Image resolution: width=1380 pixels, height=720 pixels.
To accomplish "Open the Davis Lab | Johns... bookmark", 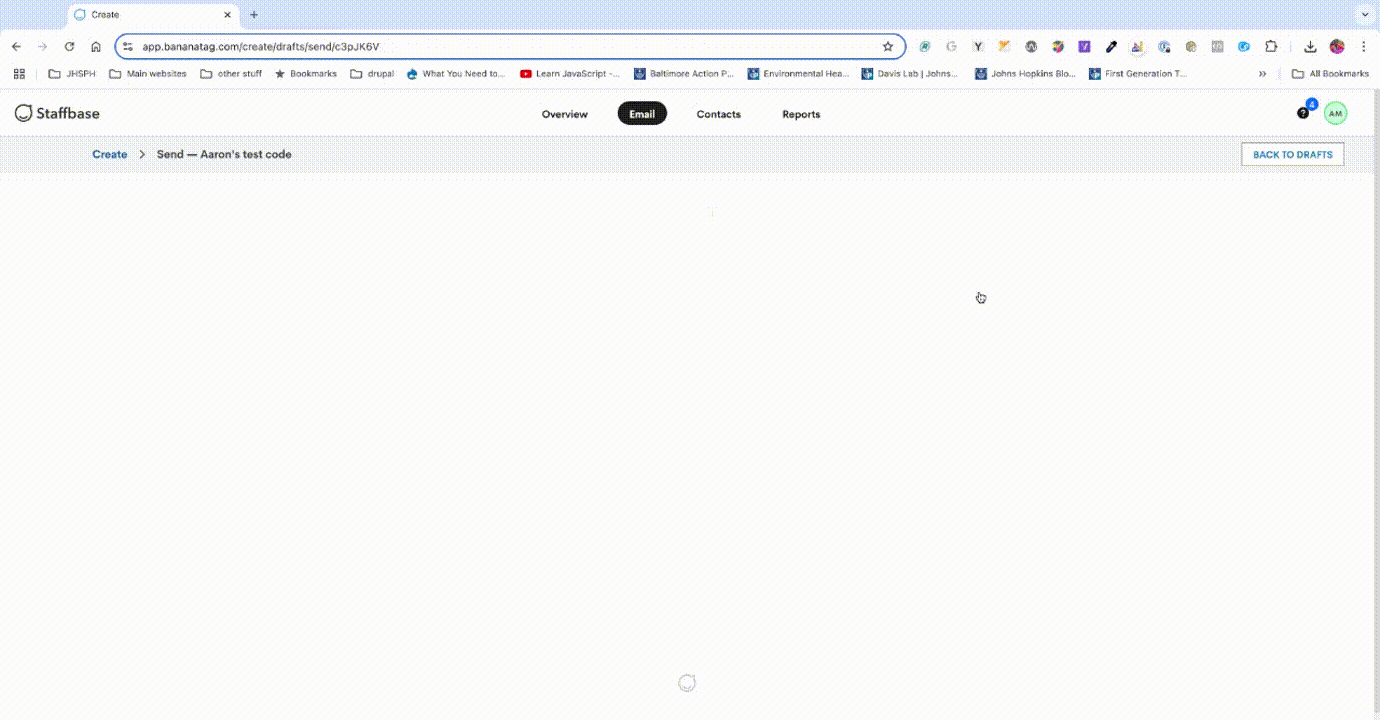I will pos(910,73).
